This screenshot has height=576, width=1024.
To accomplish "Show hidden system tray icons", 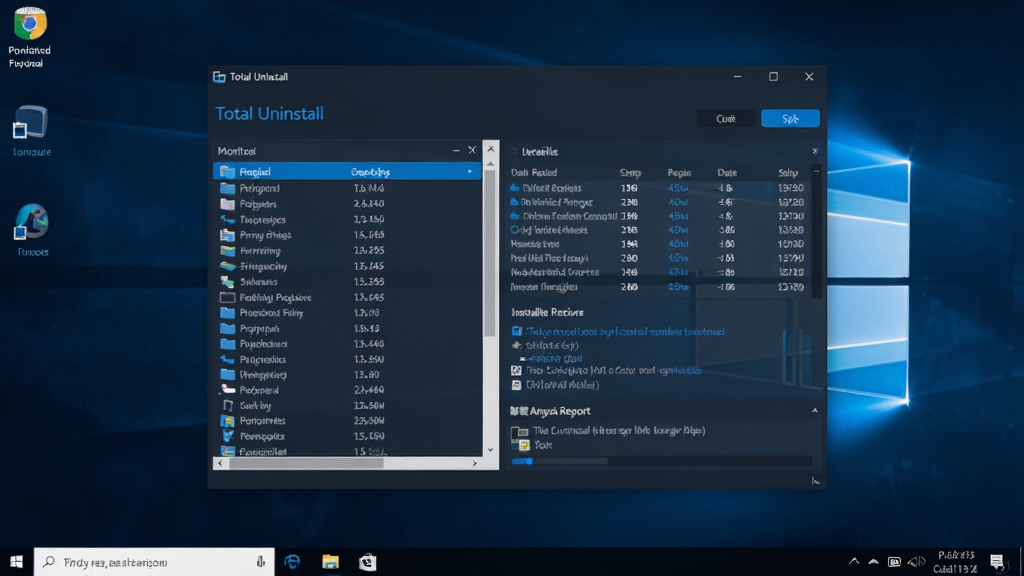I will pyautogui.click(x=854, y=562).
